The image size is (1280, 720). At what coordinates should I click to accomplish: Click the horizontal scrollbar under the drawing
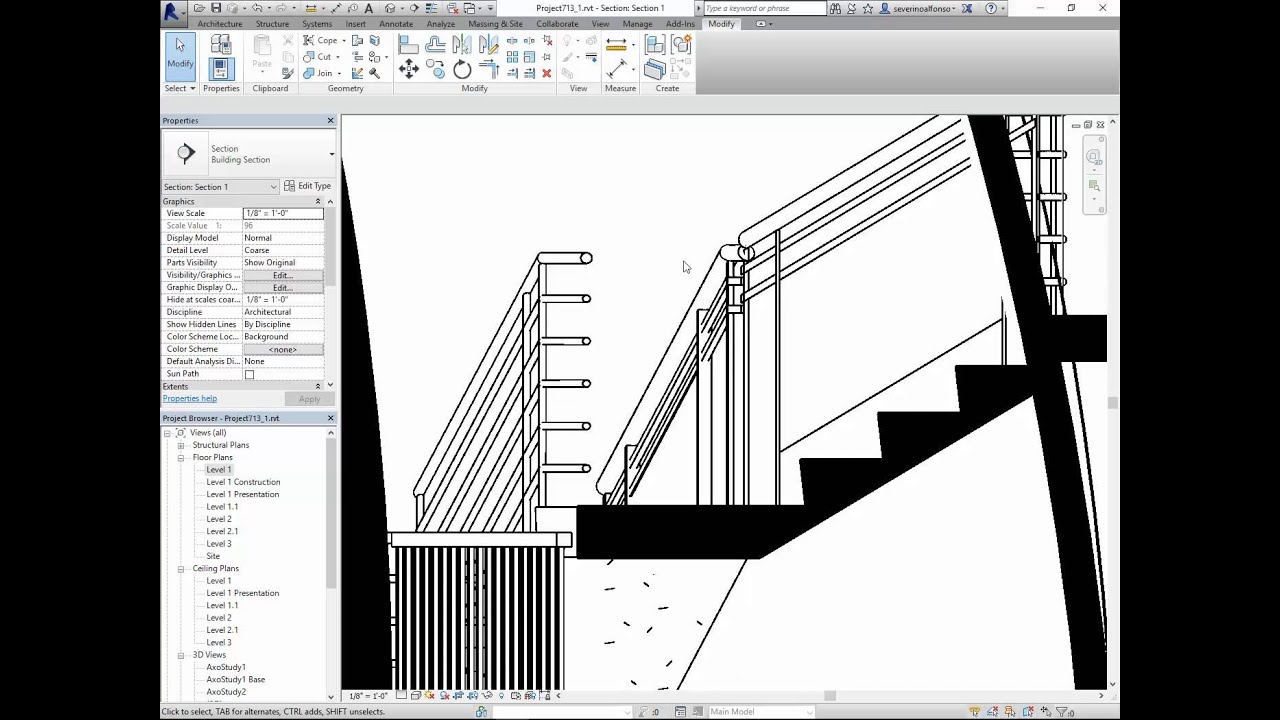829,696
